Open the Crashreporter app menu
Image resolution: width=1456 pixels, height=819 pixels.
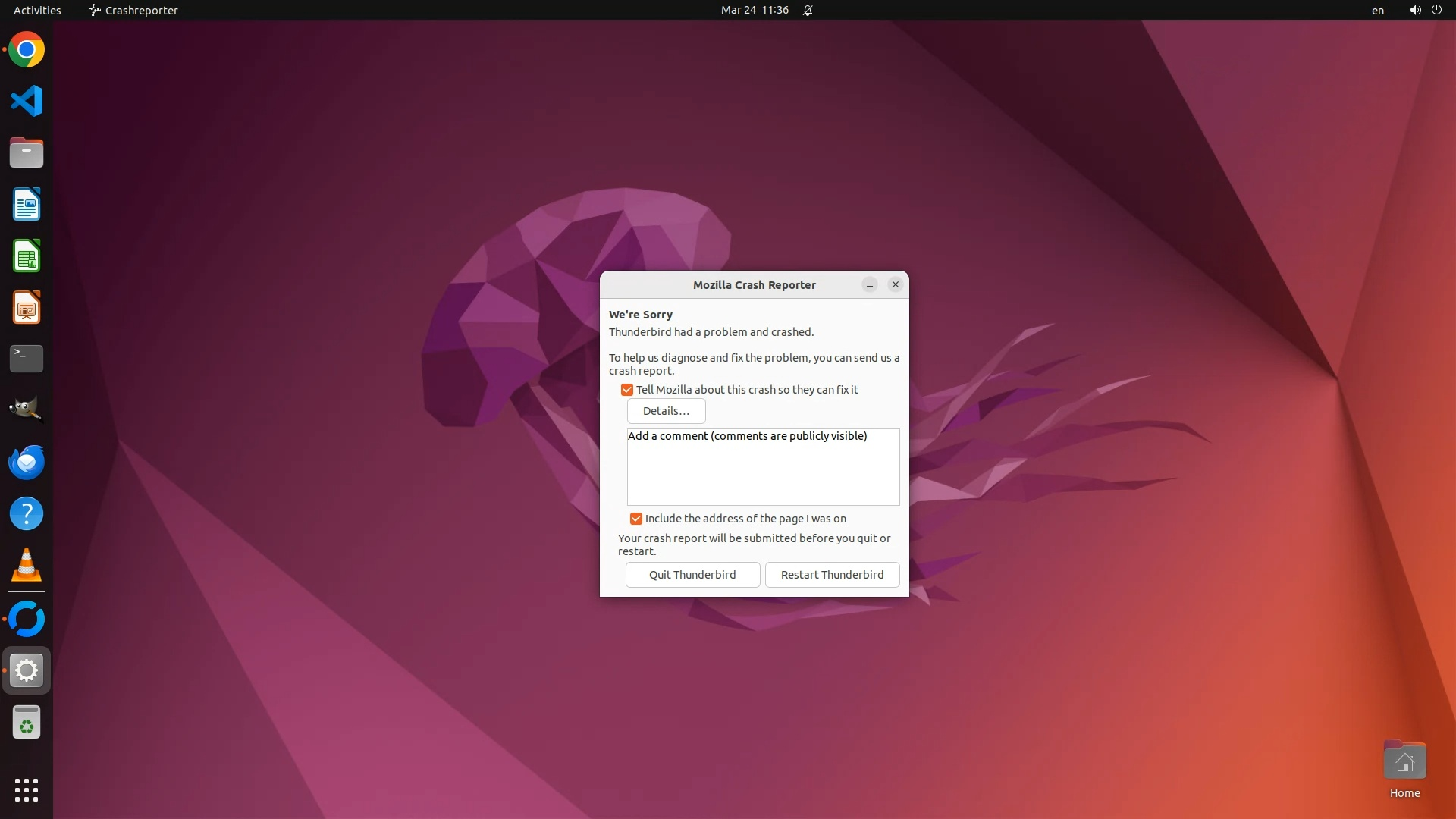click(x=133, y=11)
